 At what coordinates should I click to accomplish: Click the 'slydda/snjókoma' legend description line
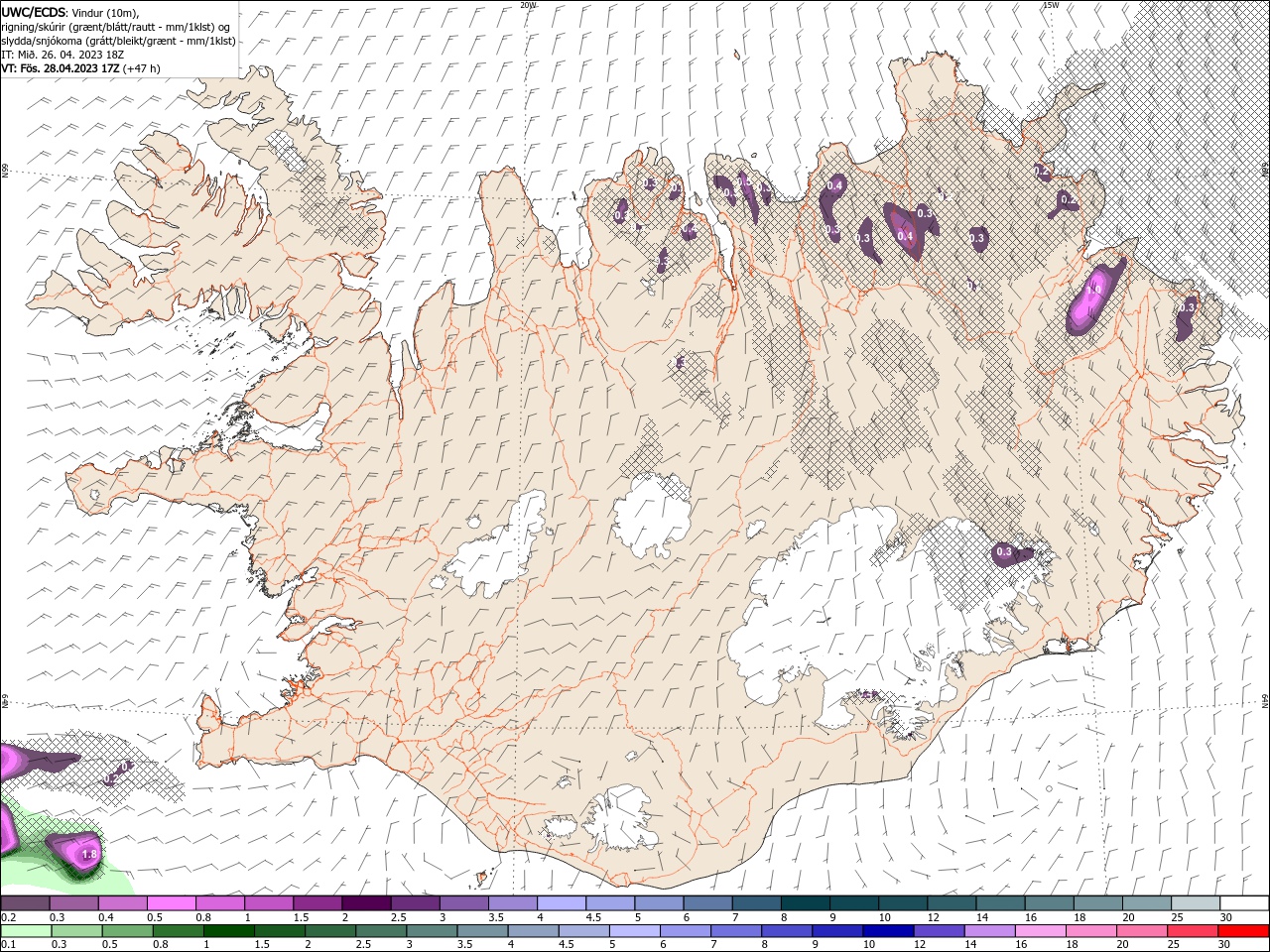click(118, 41)
